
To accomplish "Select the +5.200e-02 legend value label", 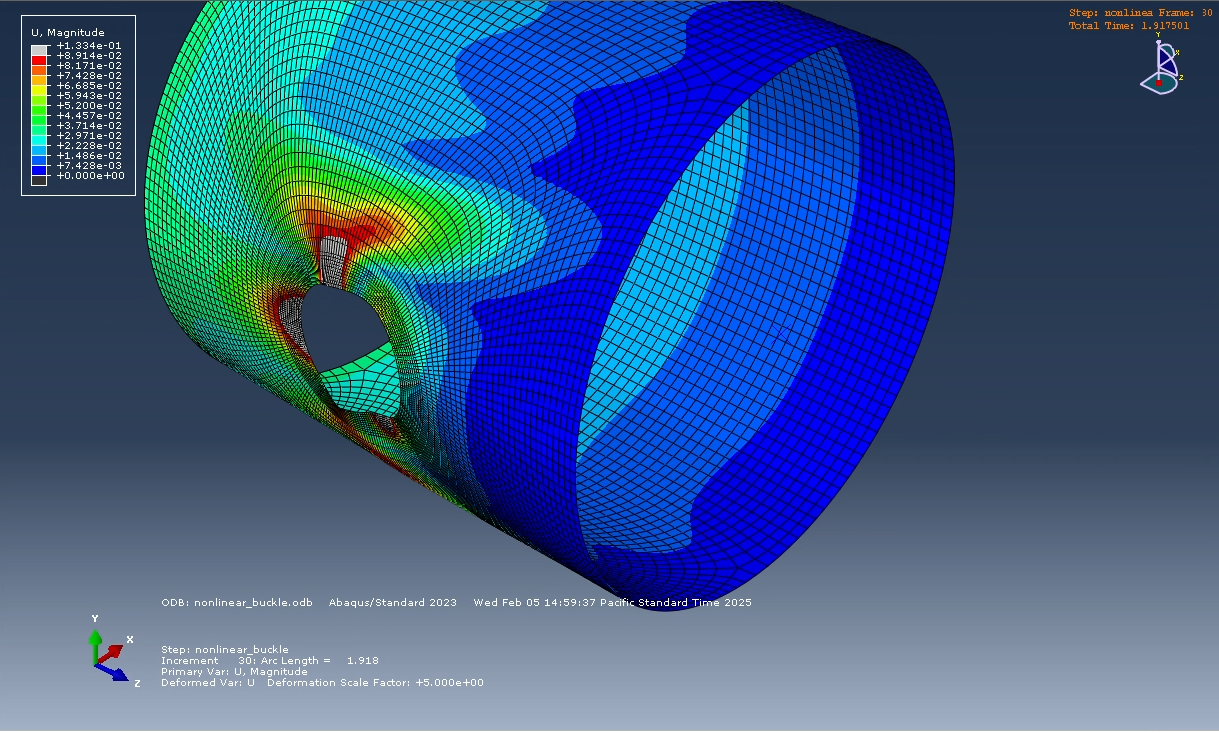I will 92,104.
